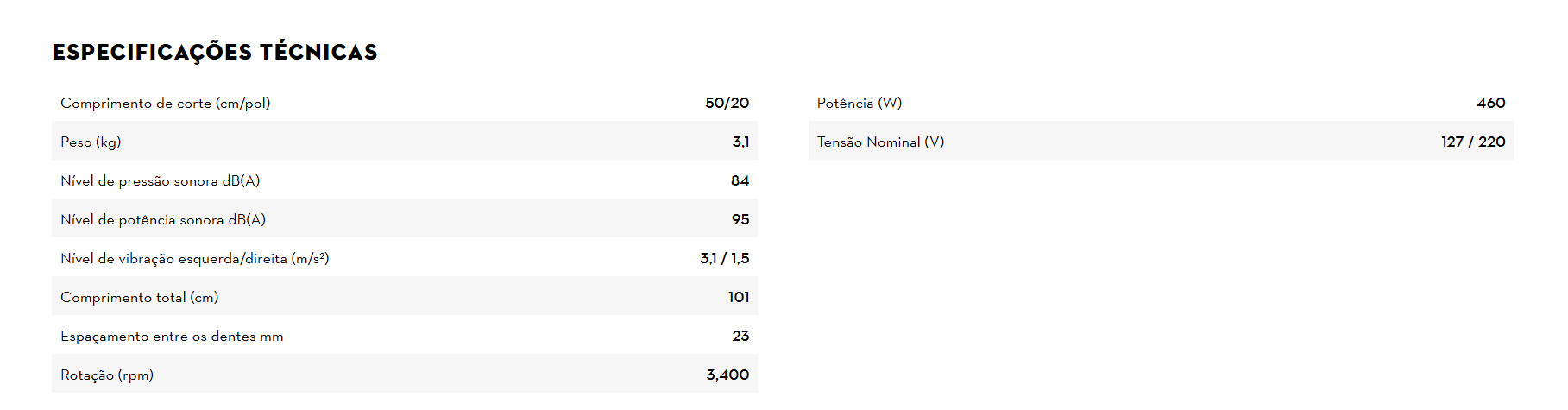The image size is (1568, 410).
Task: Select the Nível de potência sonora label
Action: point(163,220)
